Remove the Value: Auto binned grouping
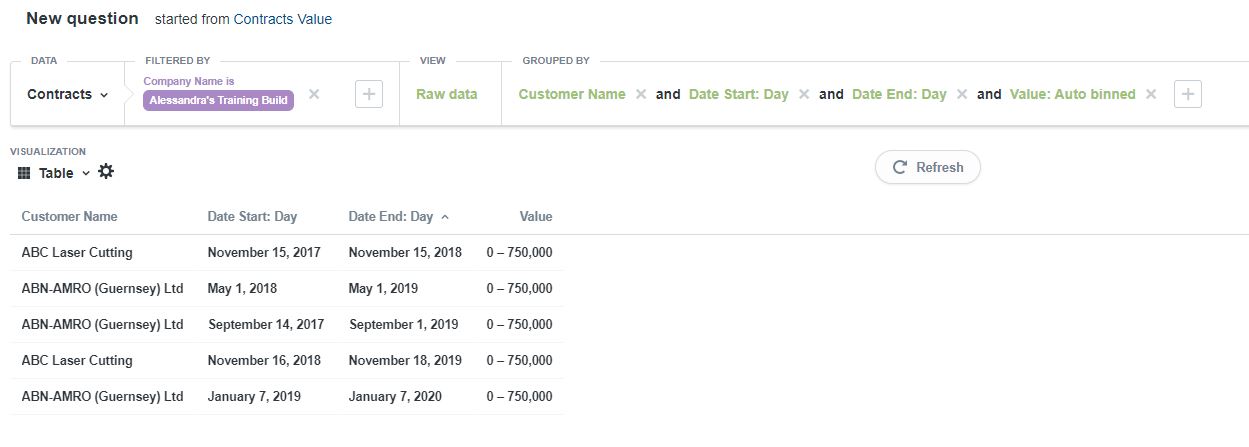 click(1151, 94)
